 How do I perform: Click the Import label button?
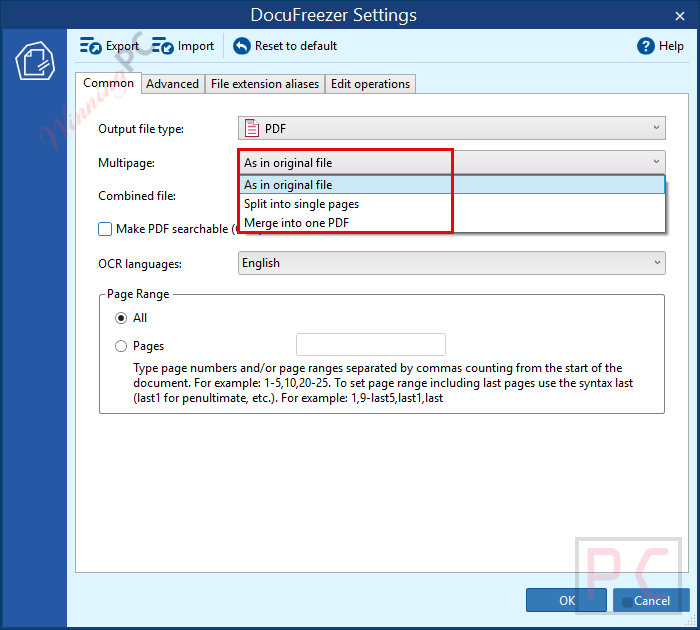(x=196, y=46)
